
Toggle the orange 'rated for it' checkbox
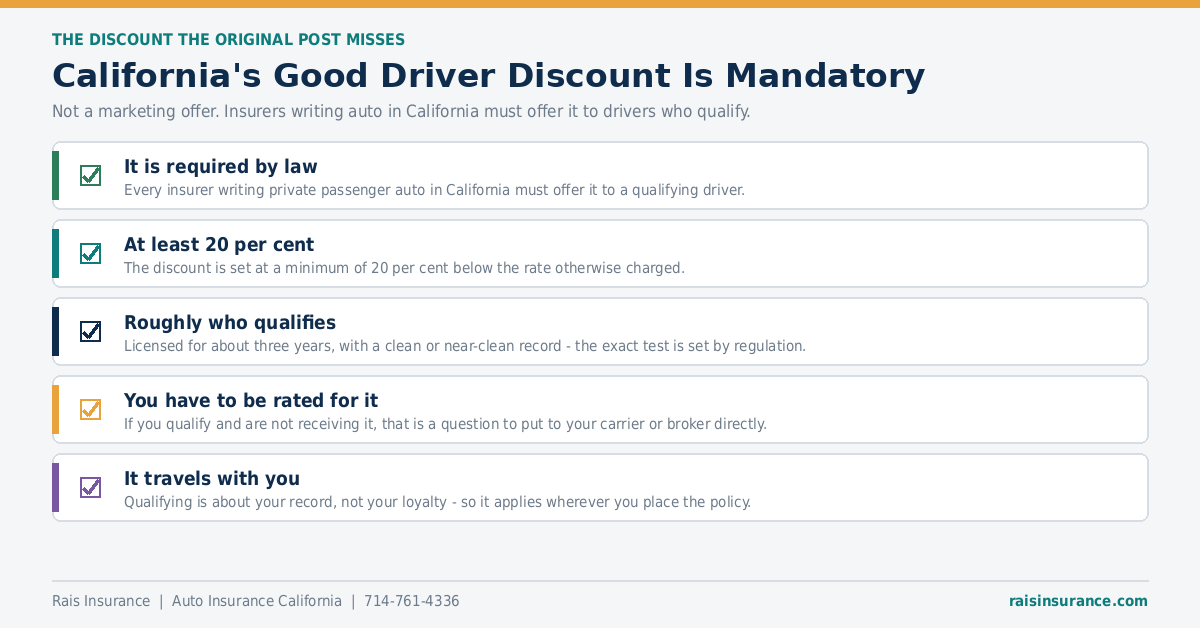point(90,410)
